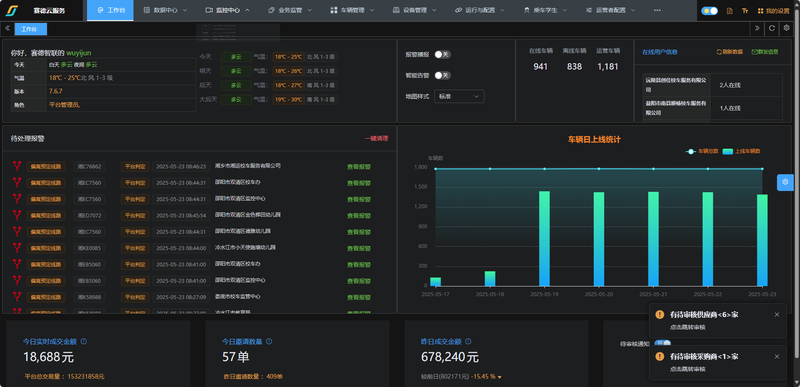The image size is (800, 387).
Task: Open the tab bar gear settings icon
Action: (x=786, y=29)
